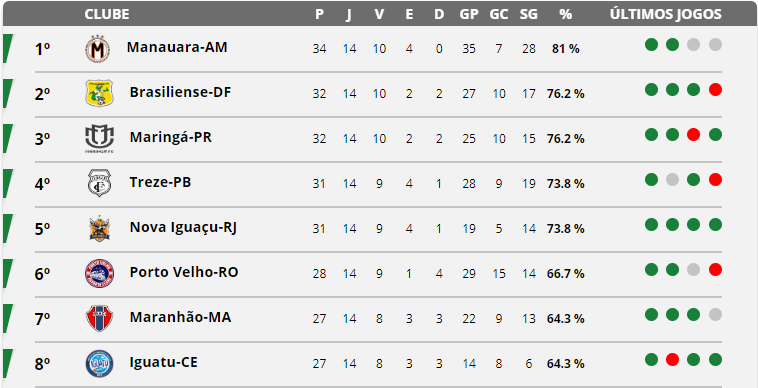Sort by the SG column header
The width and height of the screenshot is (758, 388).
coord(528,14)
